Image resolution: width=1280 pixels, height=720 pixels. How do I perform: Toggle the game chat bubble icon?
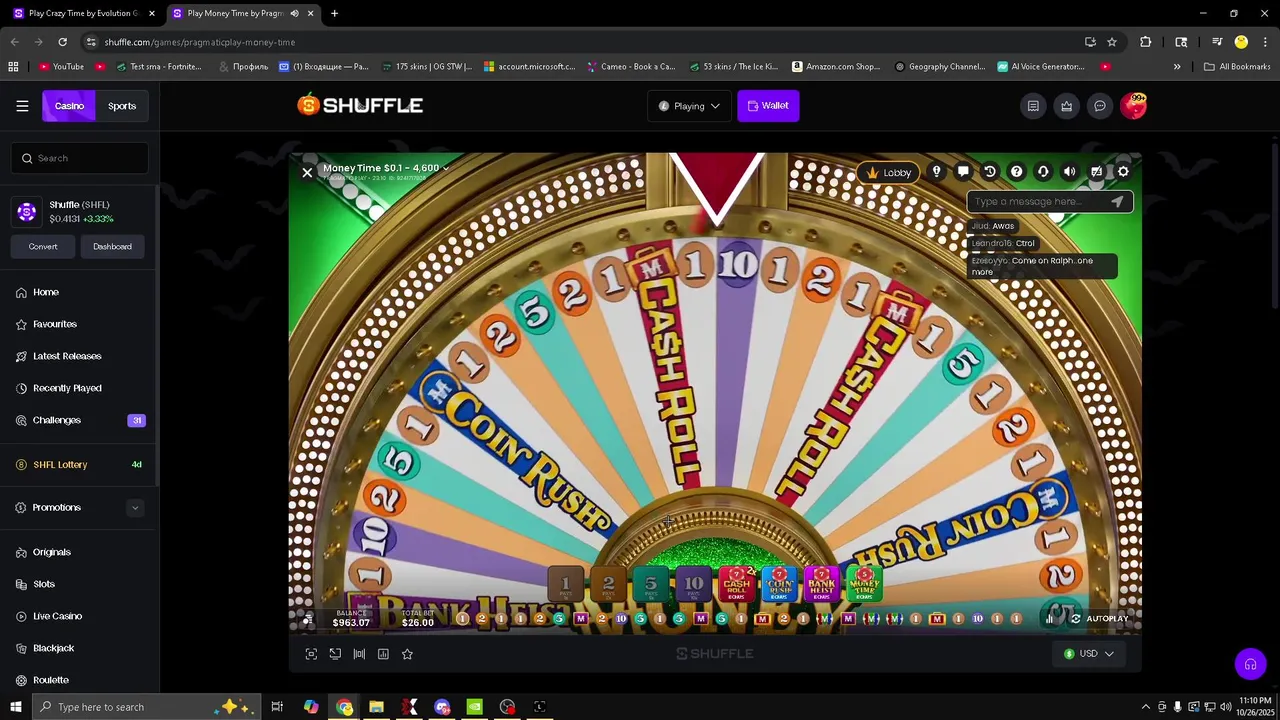tap(963, 172)
